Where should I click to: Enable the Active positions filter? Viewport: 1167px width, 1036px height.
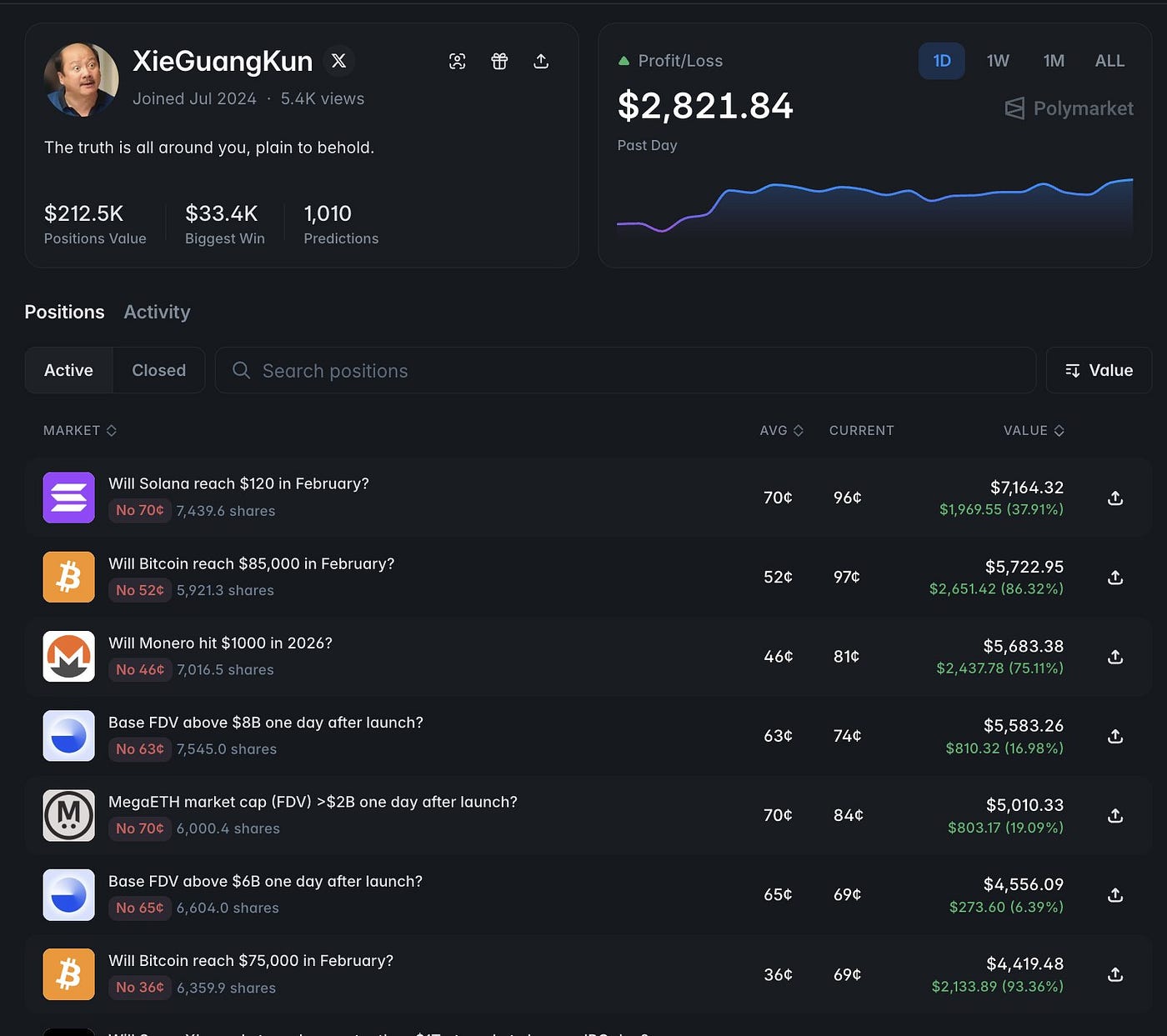point(68,370)
